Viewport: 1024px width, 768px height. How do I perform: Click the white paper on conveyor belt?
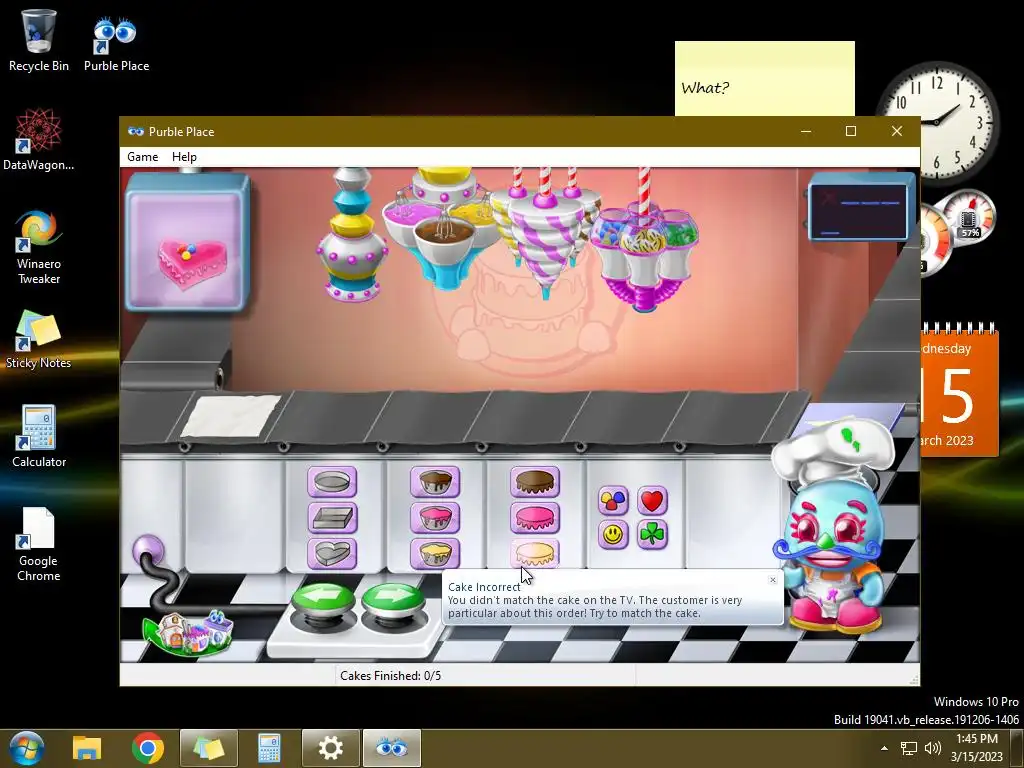(x=231, y=415)
